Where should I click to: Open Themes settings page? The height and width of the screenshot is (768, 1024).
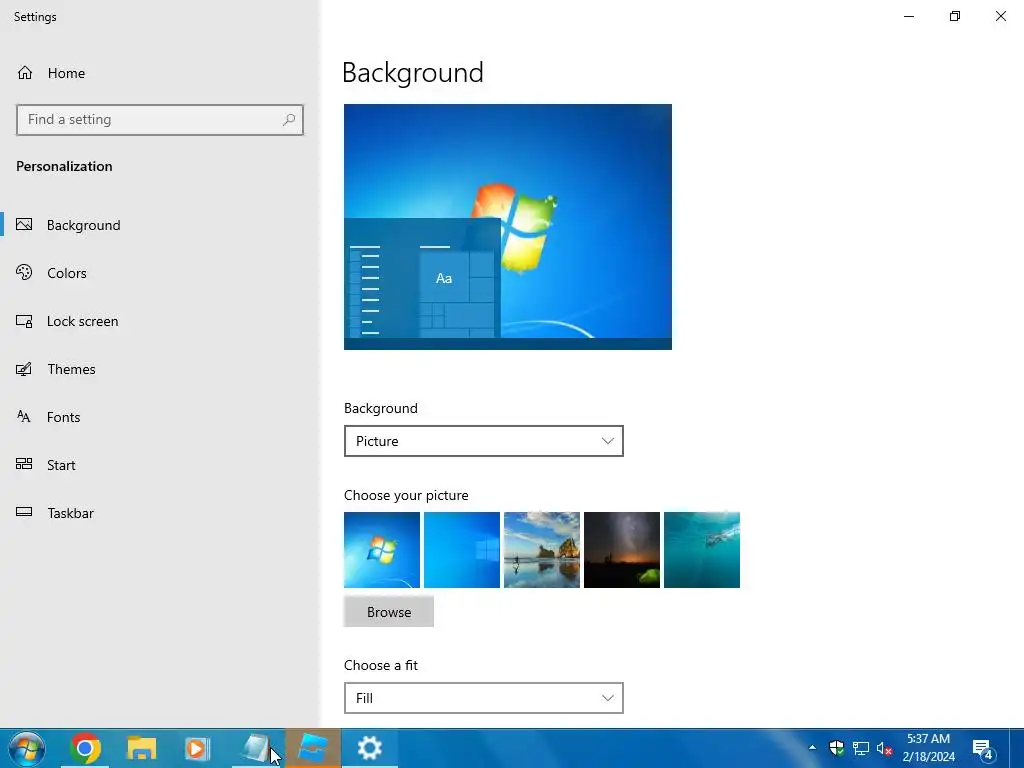pos(71,369)
